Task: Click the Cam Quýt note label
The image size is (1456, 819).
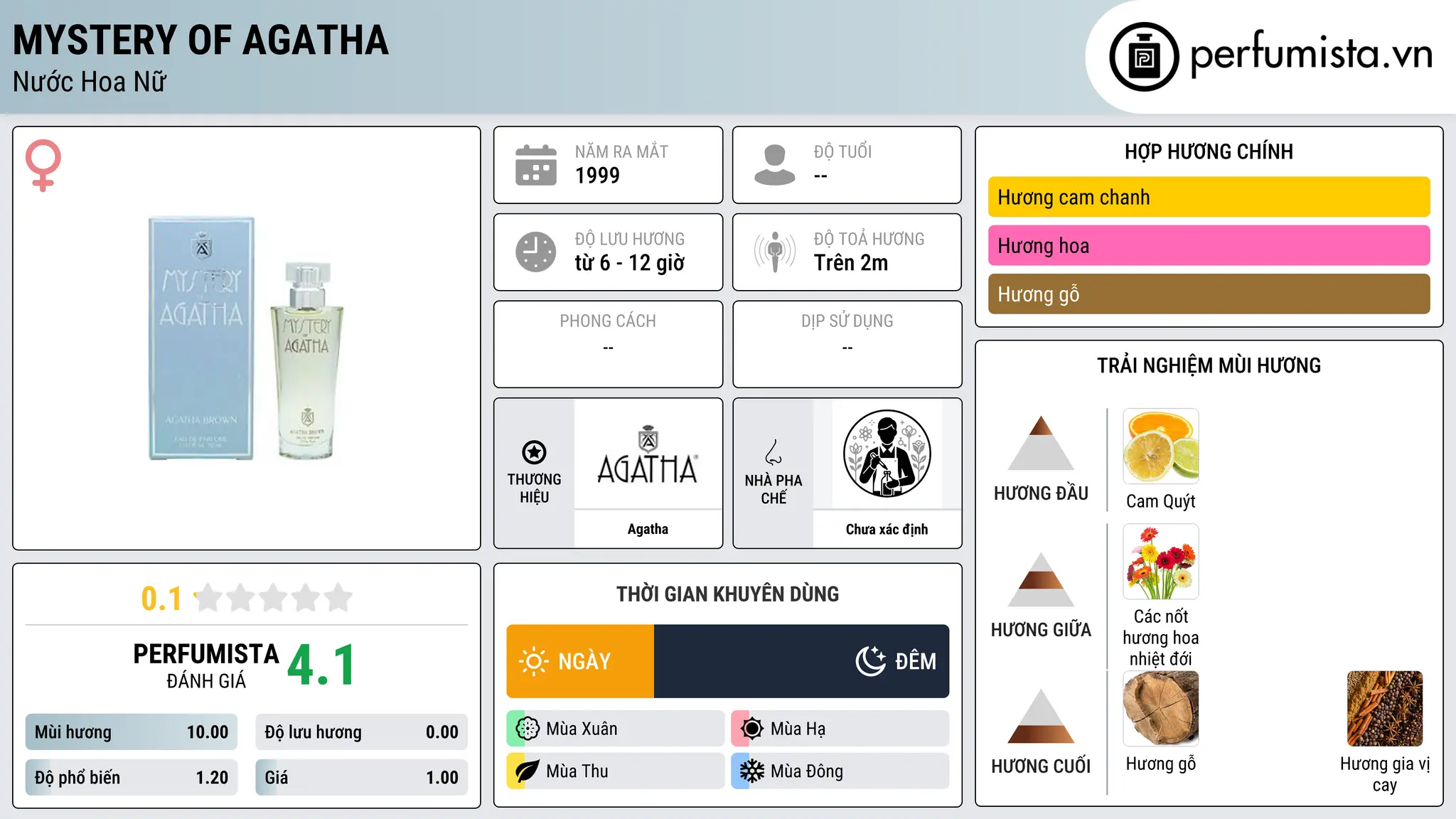Action: pyautogui.click(x=1161, y=501)
